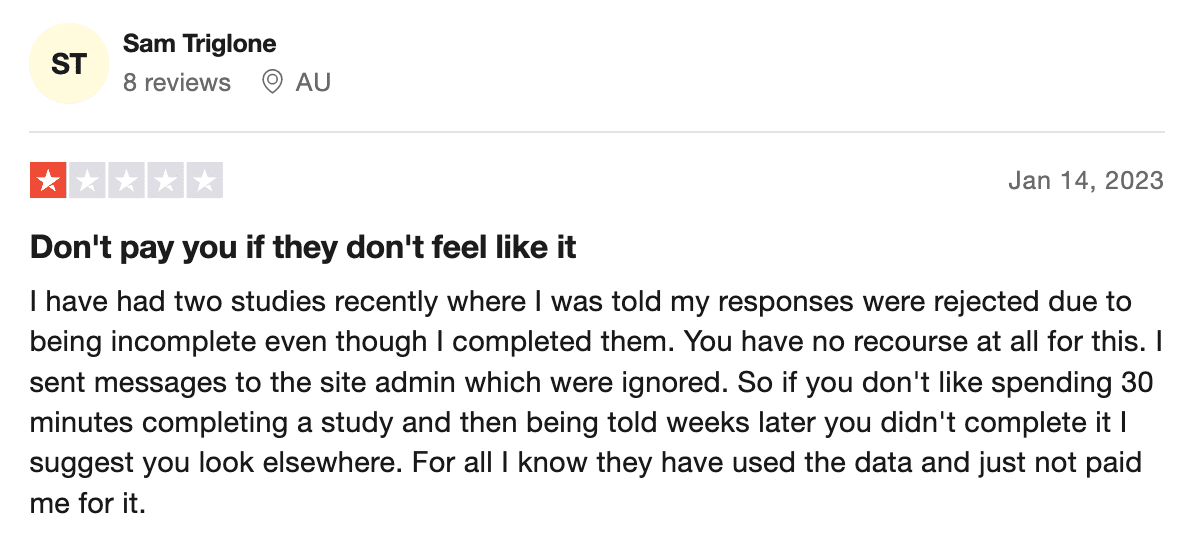Open the review title about not paying
Image resolution: width=1196 pixels, height=540 pixels.
pyautogui.click(x=304, y=248)
